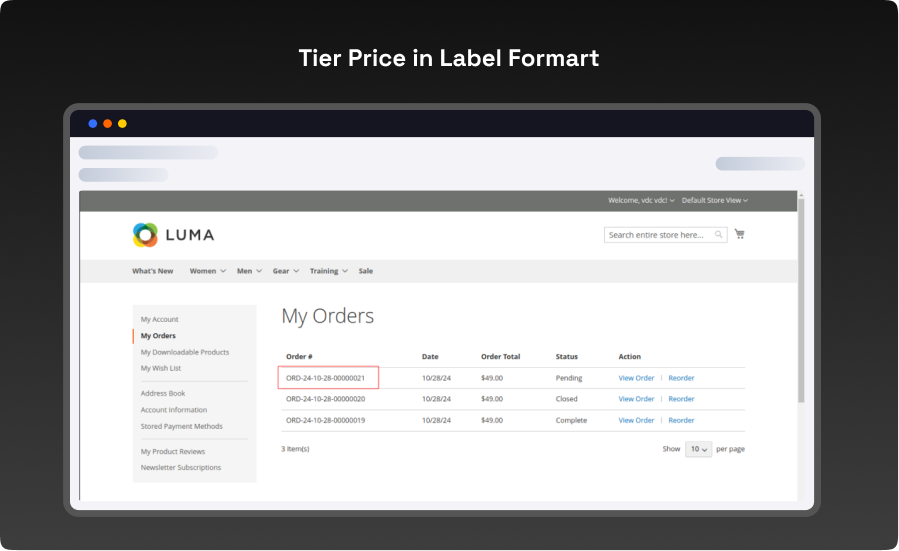Click the page vertical scrollbar
Viewport: 899px width, 551px height.
[x=800, y=300]
